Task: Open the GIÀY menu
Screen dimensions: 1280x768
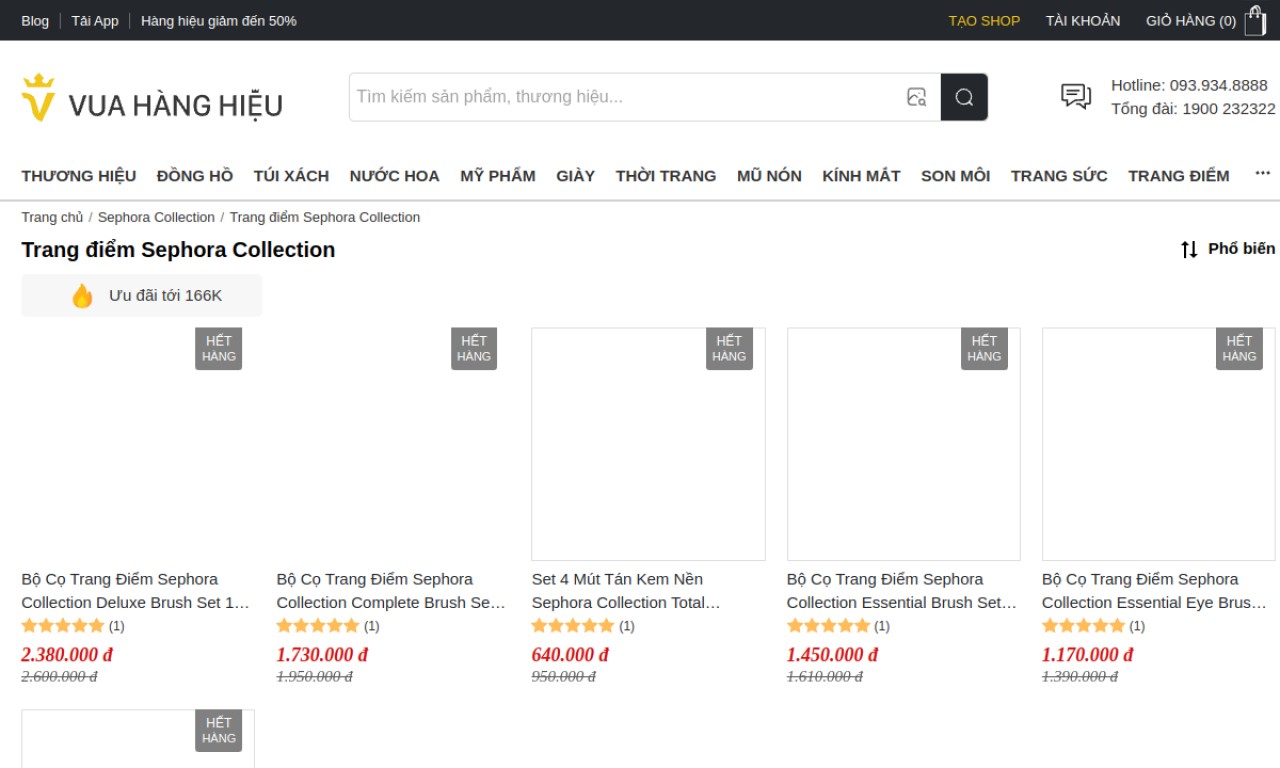Action: (575, 176)
